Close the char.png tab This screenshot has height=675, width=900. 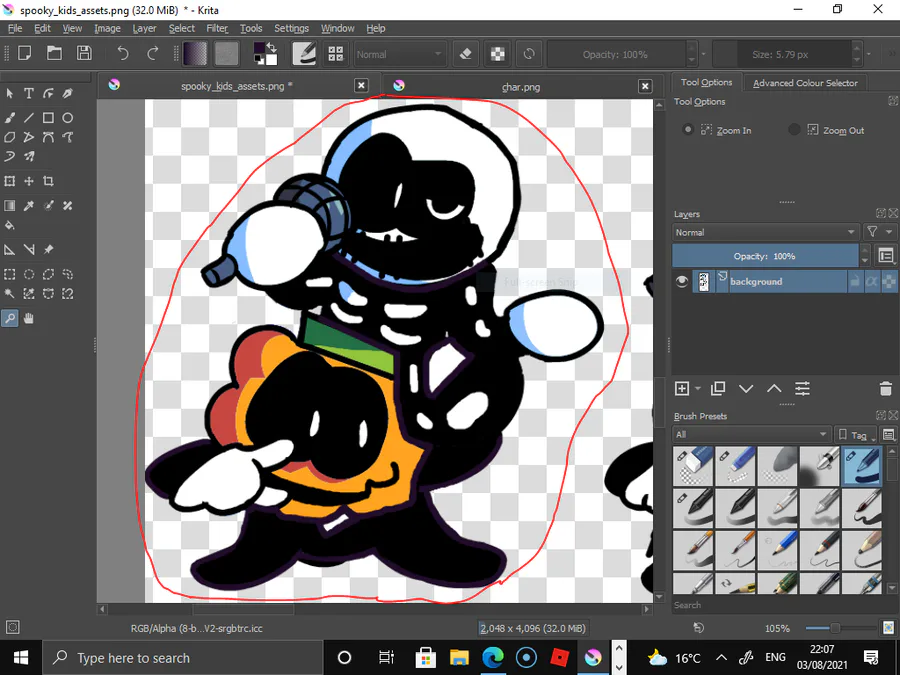click(x=645, y=86)
